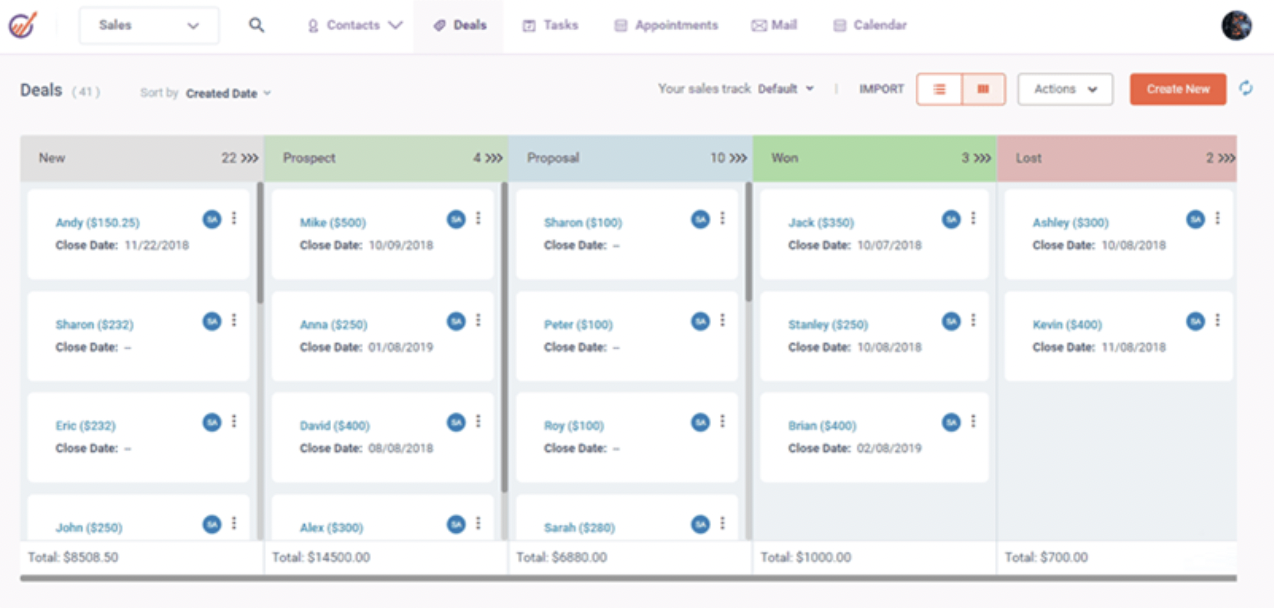This screenshot has height=608, width=1274.
Task: Click the user profile avatar
Action: point(1237,26)
